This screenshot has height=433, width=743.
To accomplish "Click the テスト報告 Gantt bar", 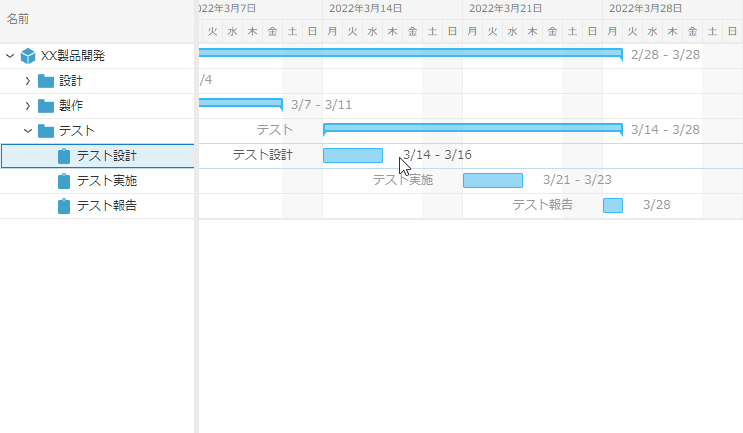I will click(x=612, y=205).
